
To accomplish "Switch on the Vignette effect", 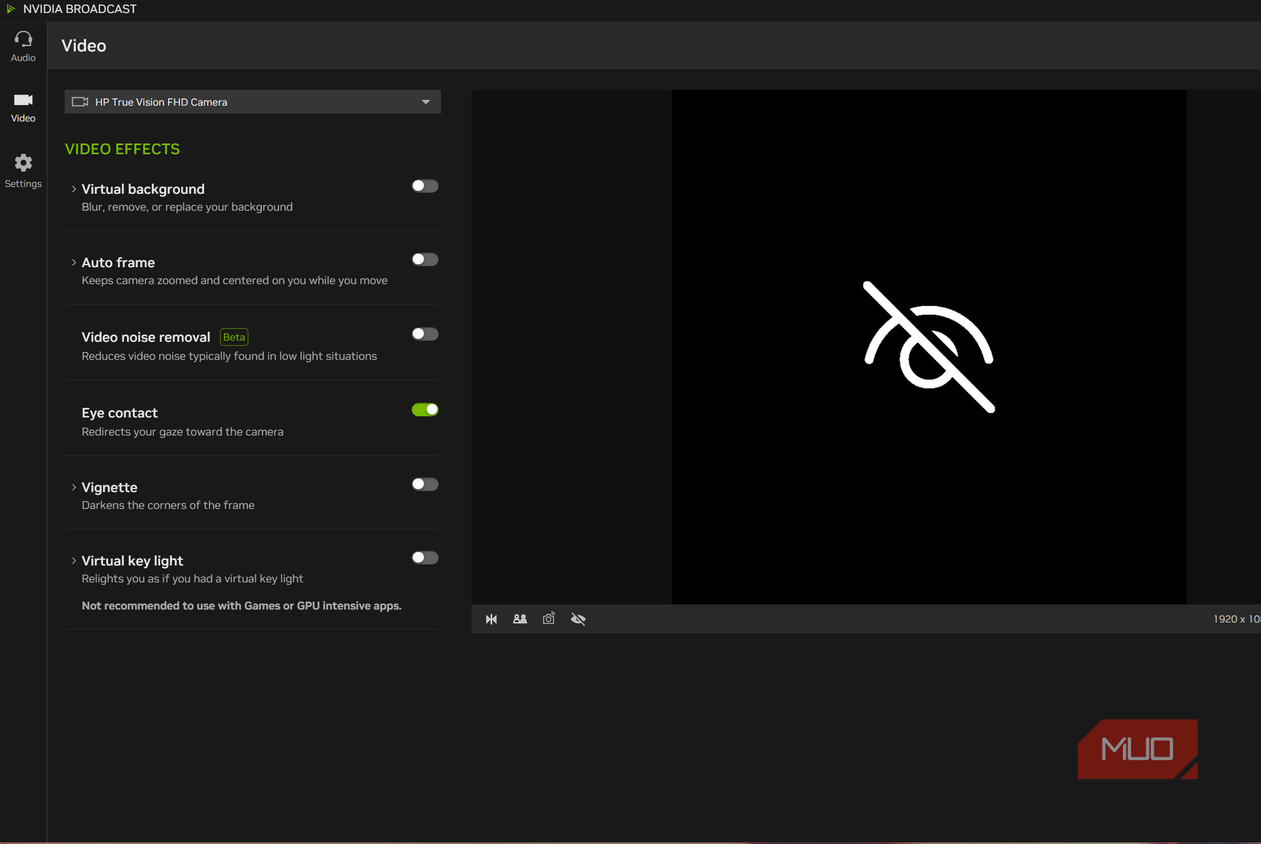I will [425, 485].
